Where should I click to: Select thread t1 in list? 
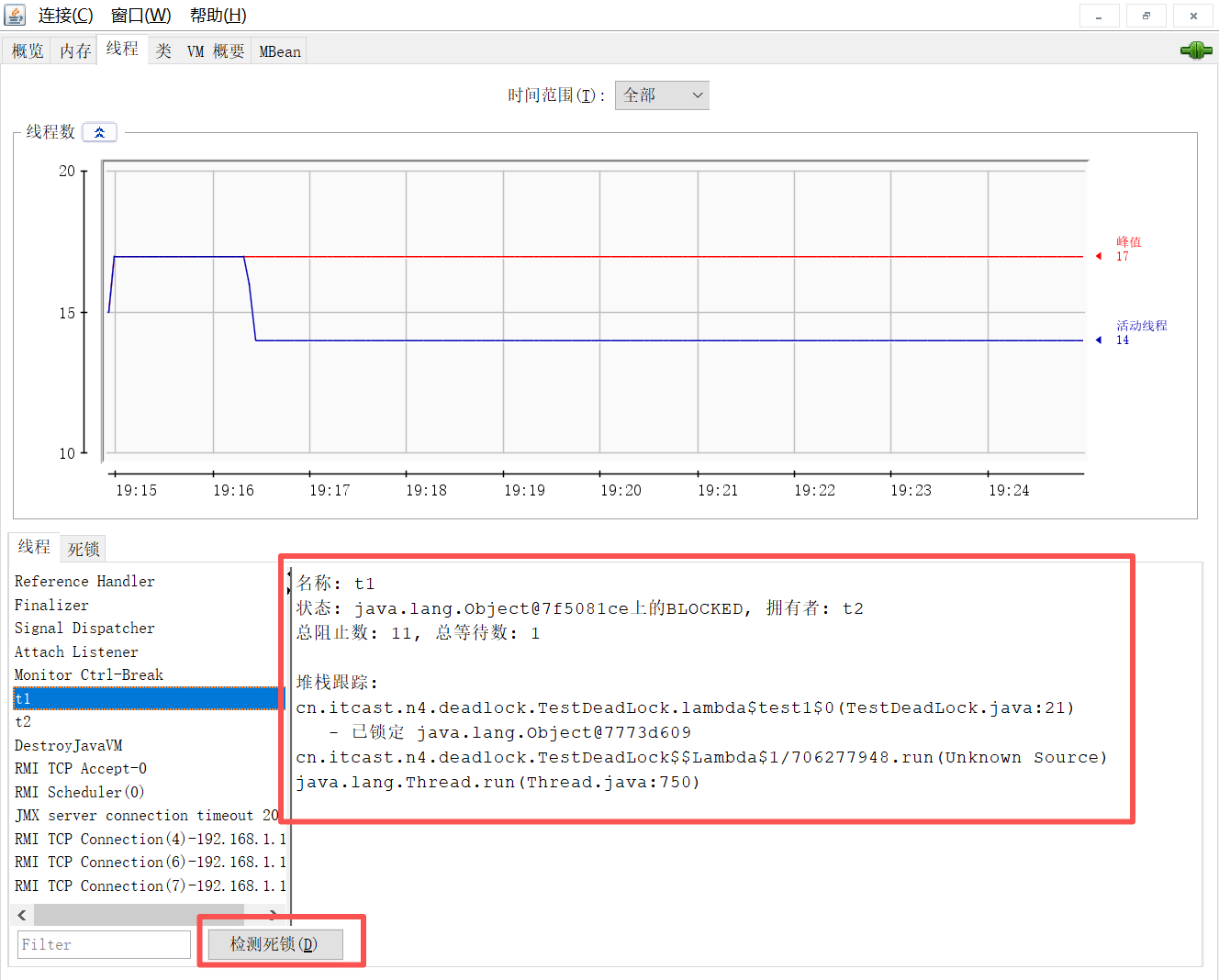point(149,698)
